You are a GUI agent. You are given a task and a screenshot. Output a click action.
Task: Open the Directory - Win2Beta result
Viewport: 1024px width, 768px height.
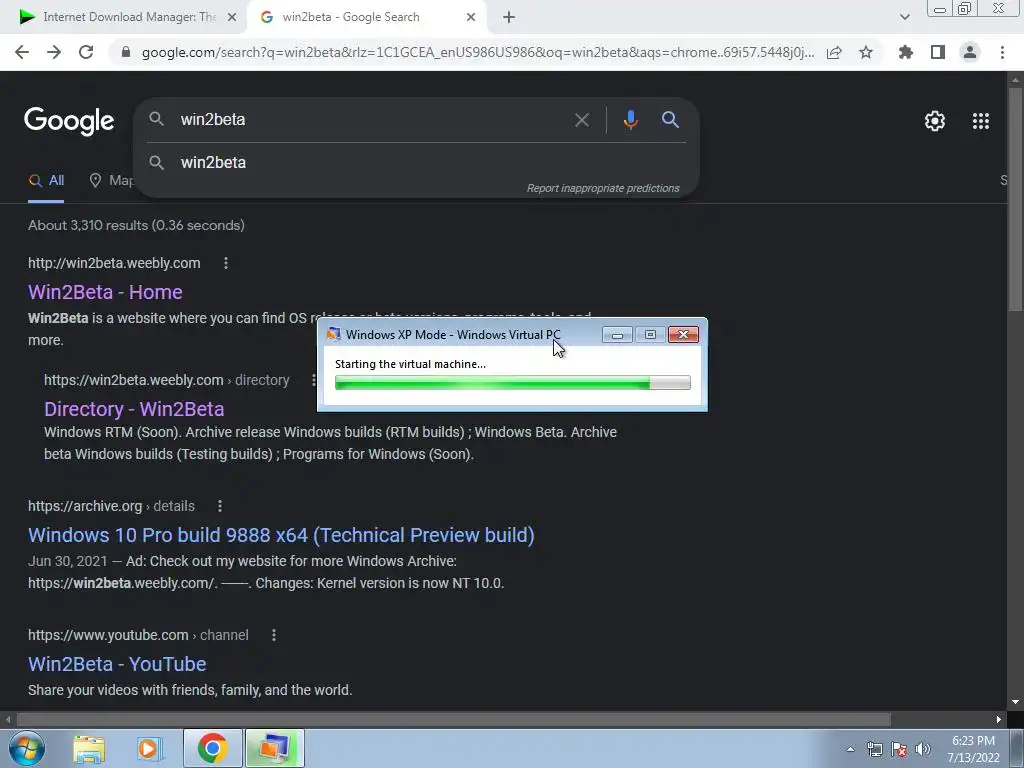pyautogui.click(x=134, y=409)
